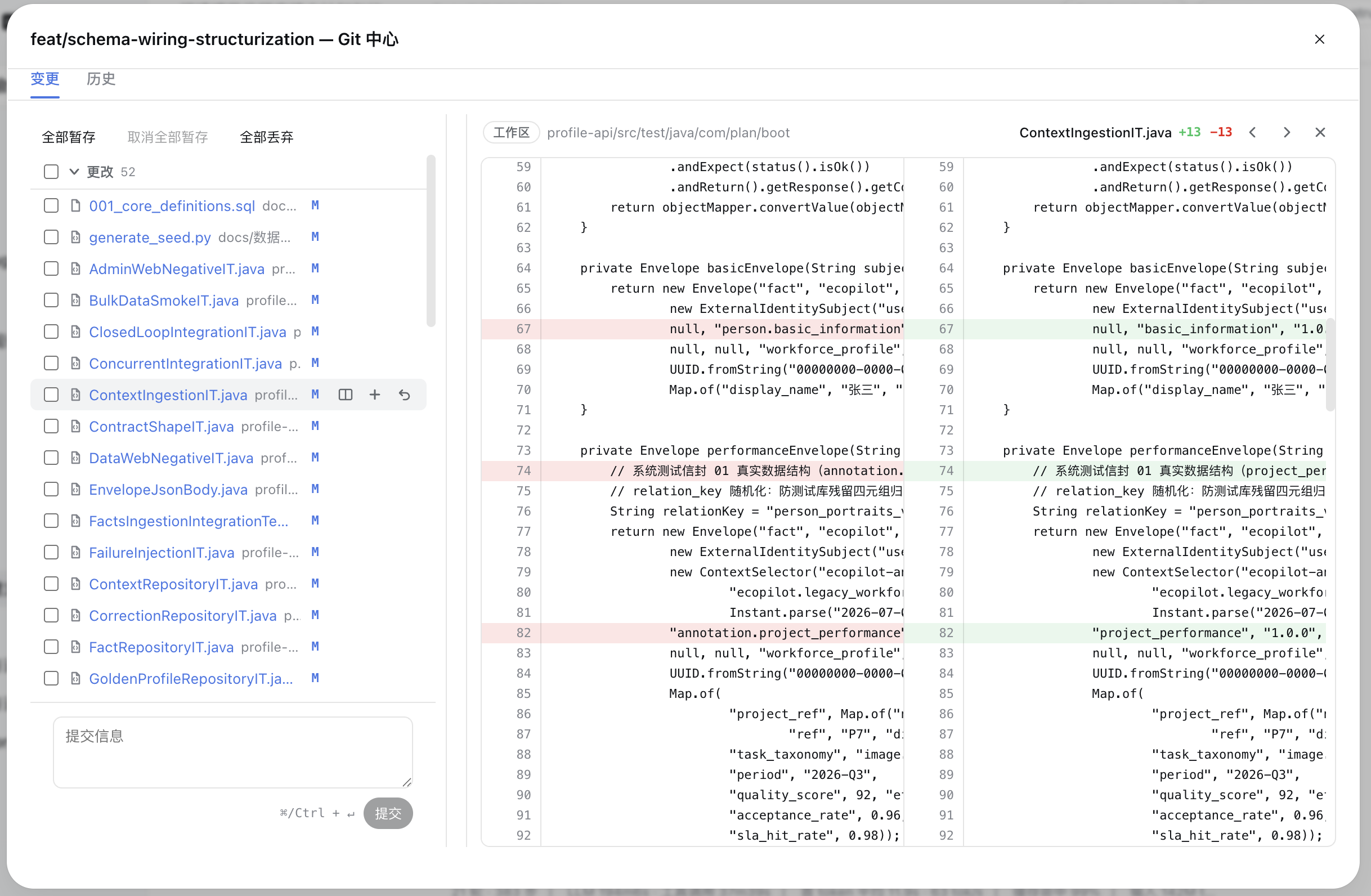Check 001_core_definitions.sql checkbox

pyautogui.click(x=51, y=205)
